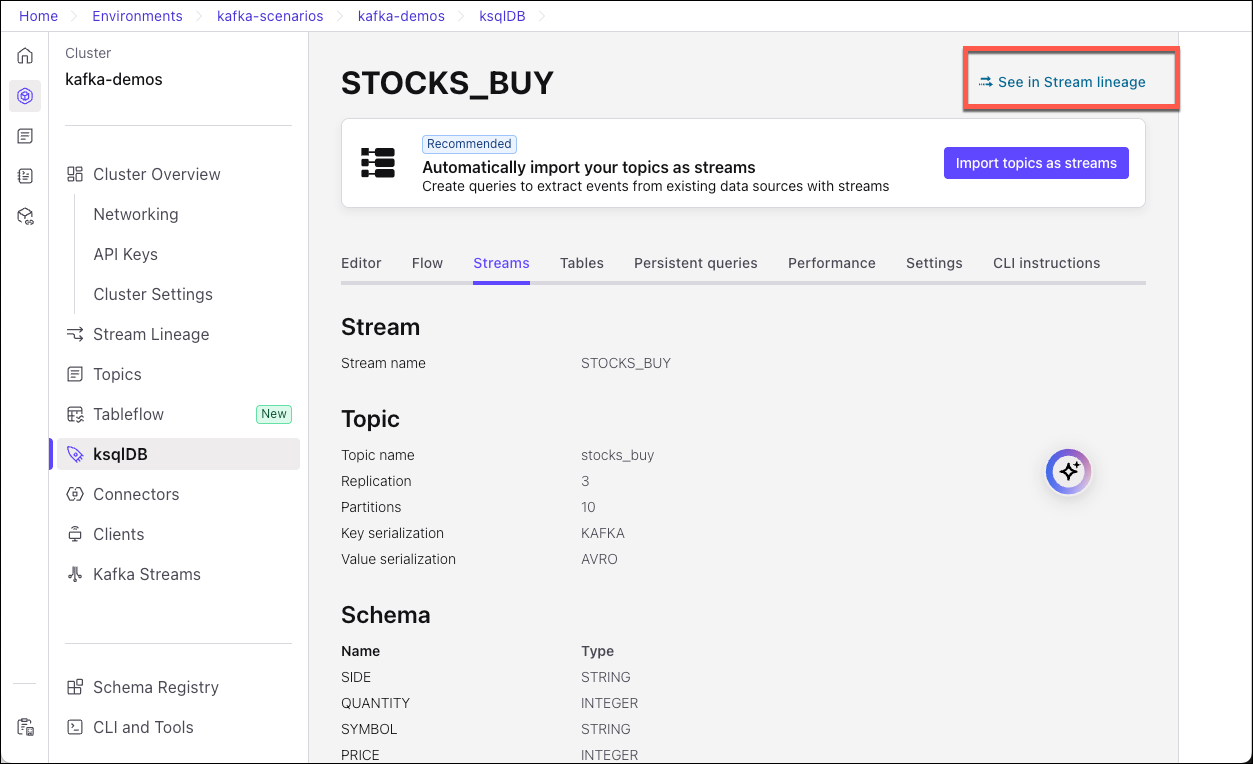1253x764 pixels.
Task: Open Cluster Overview in sidebar
Action: 156,174
